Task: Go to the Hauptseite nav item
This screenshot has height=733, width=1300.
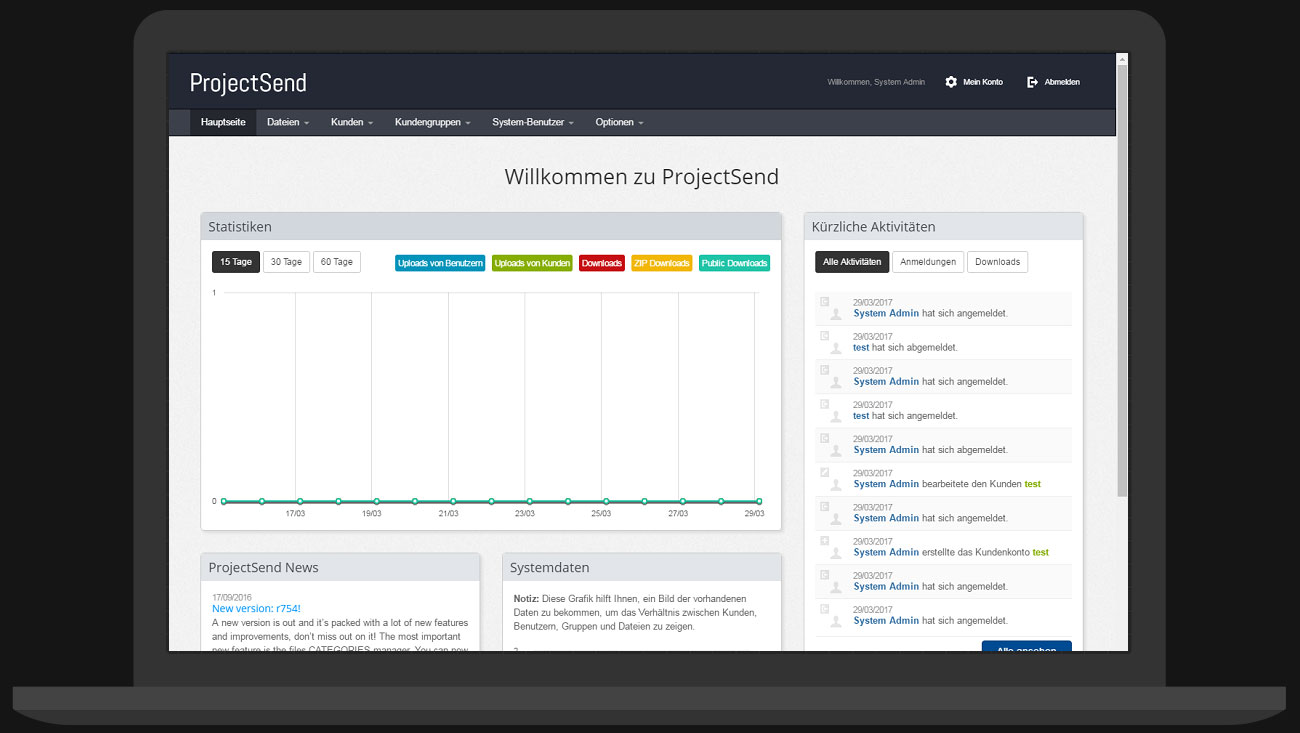Action: click(x=223, y=122)
